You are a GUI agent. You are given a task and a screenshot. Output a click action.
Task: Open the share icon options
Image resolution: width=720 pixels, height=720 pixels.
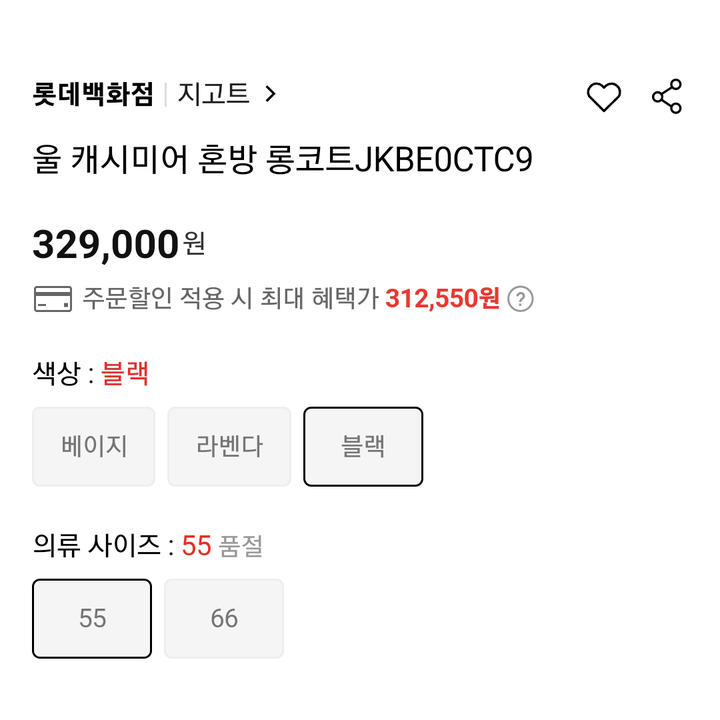click(667, 96)
